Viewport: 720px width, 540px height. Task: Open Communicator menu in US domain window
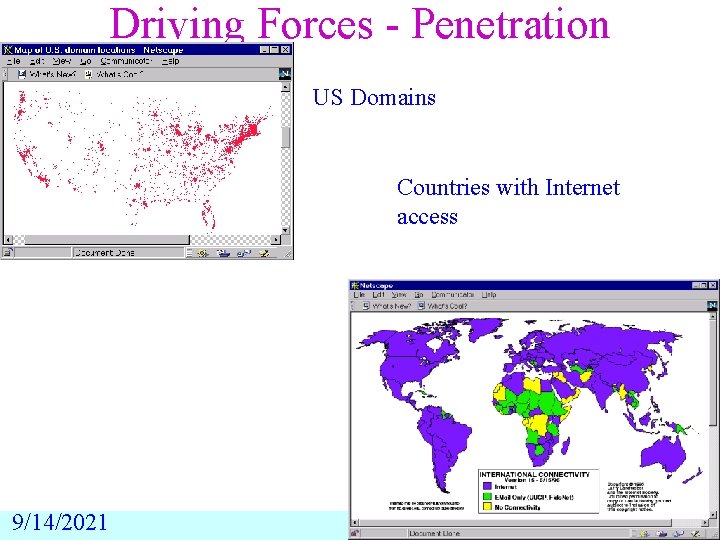point(126,61)
